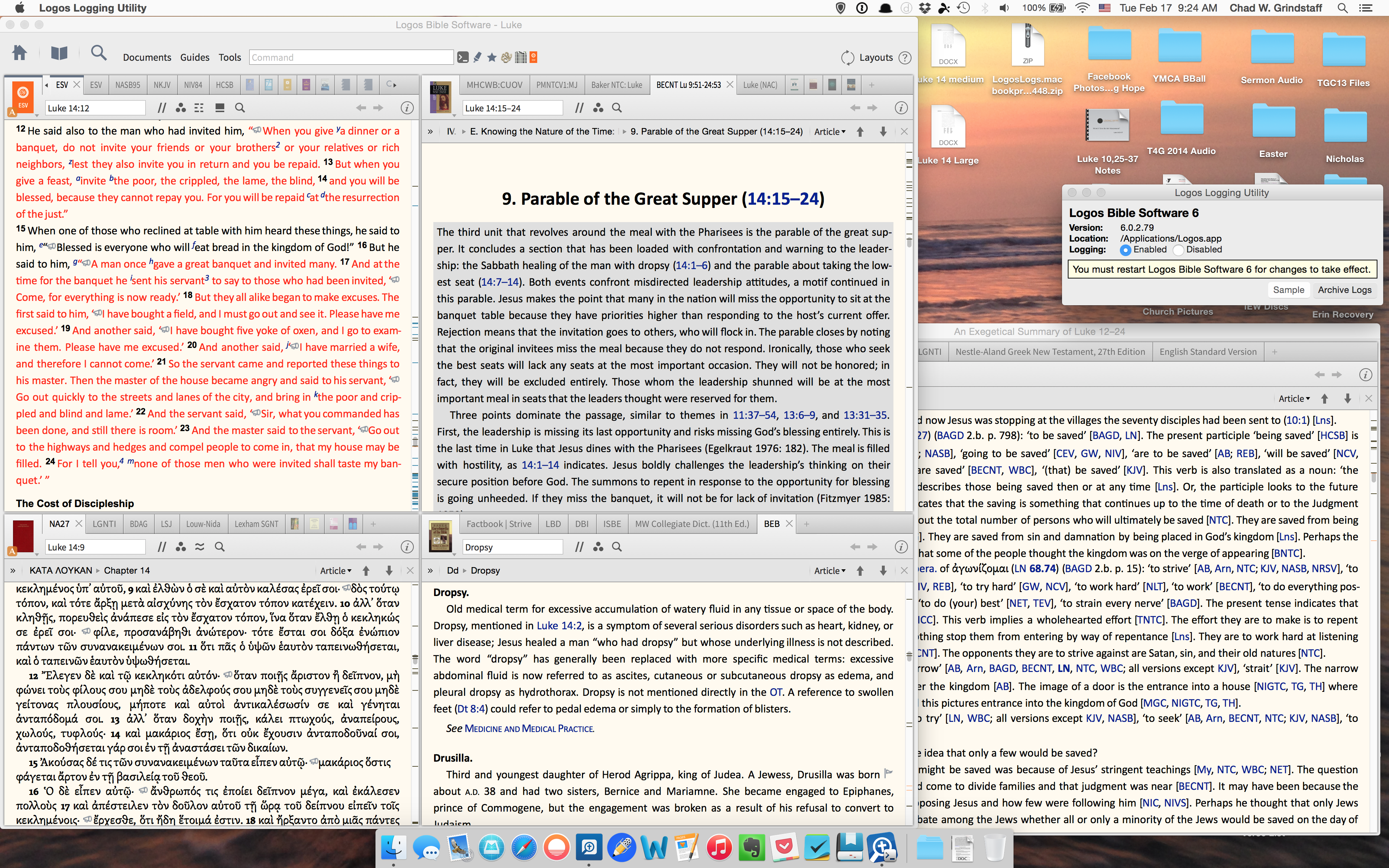Viewport: 1389px width, 868px height.
Task: Expand the BEB panel contents sidebar chevron
Action: 430,571
